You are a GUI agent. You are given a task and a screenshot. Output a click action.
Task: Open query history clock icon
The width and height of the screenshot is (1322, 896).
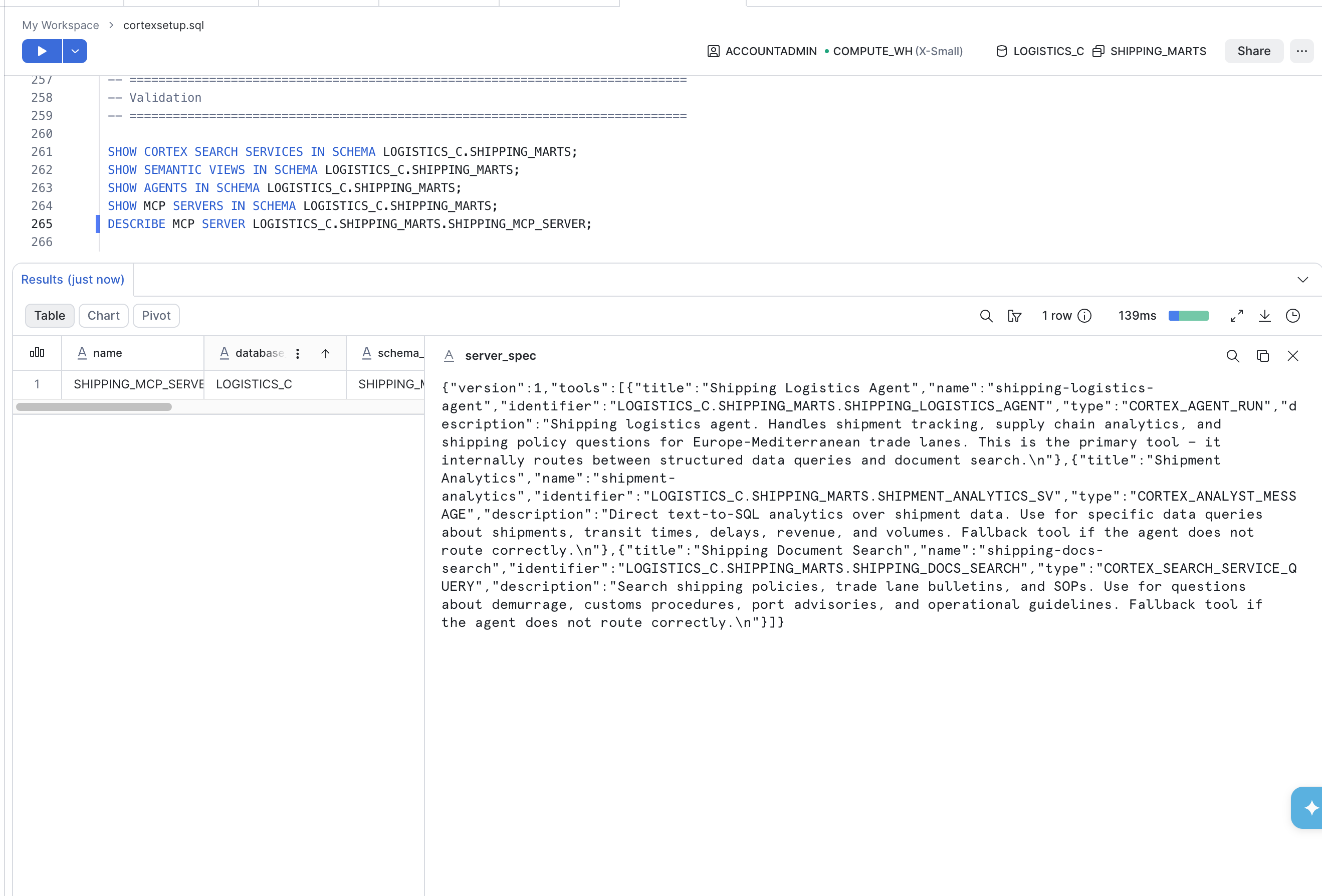[x=1292, y=316]
